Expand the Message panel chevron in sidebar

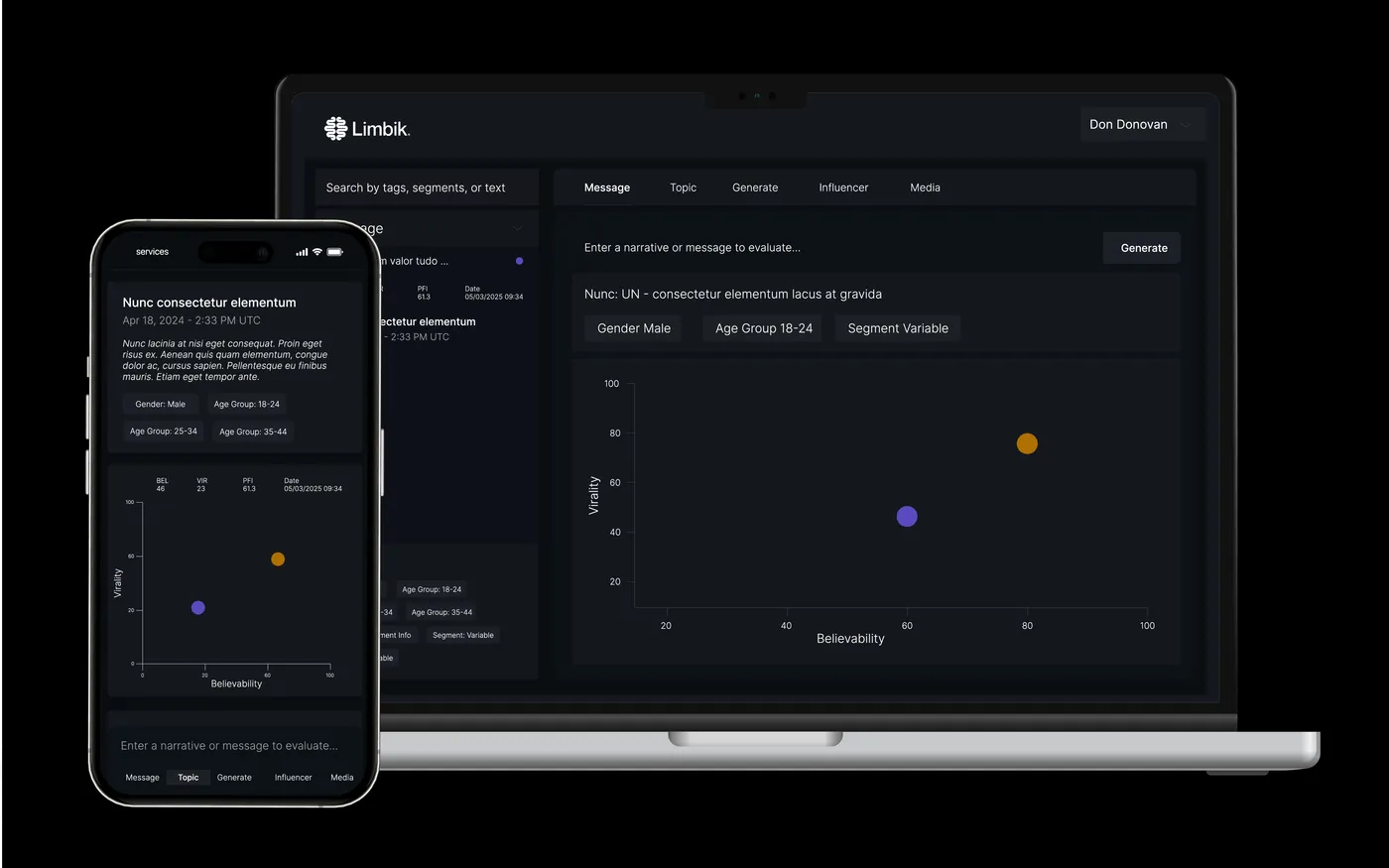pyautogui.click(x=517, y=228)
